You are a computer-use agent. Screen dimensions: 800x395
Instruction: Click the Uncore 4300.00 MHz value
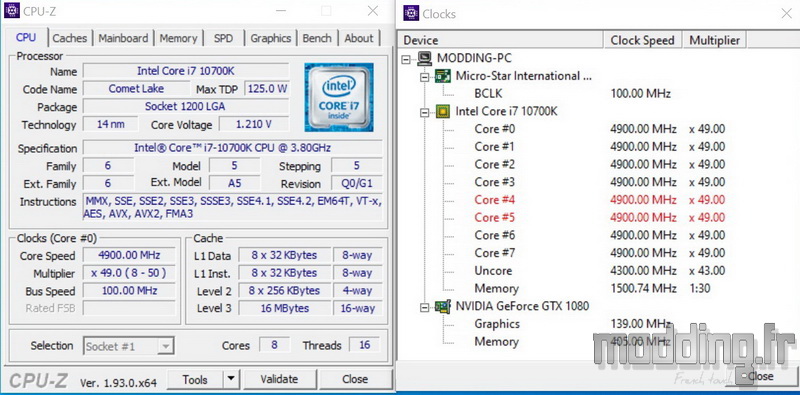(643, 270)
